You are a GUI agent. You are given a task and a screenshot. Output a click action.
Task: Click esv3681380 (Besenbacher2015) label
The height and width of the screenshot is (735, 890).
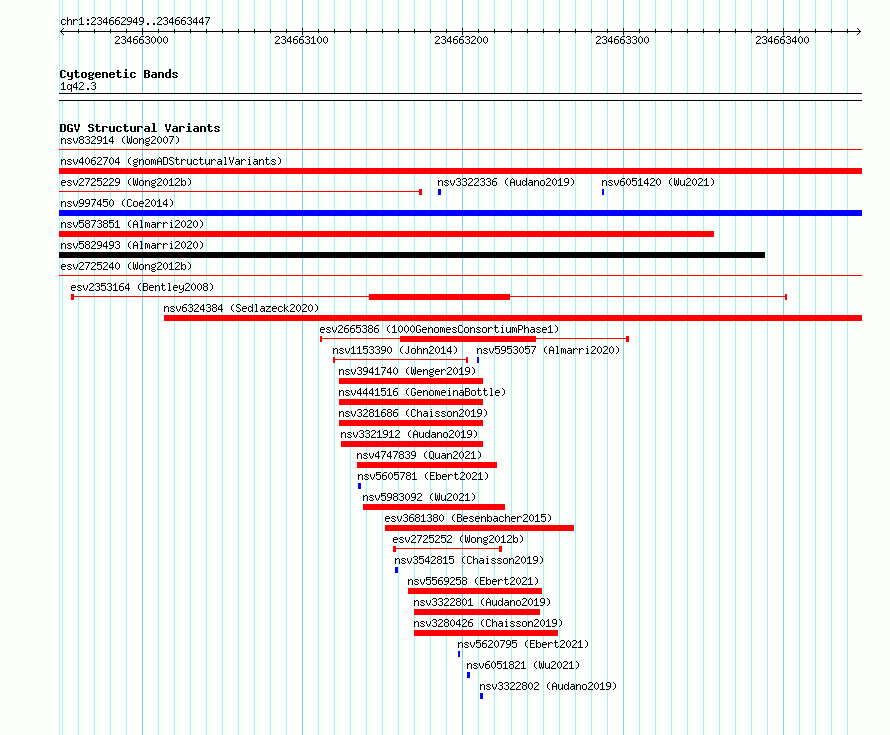tap(468, 518)
